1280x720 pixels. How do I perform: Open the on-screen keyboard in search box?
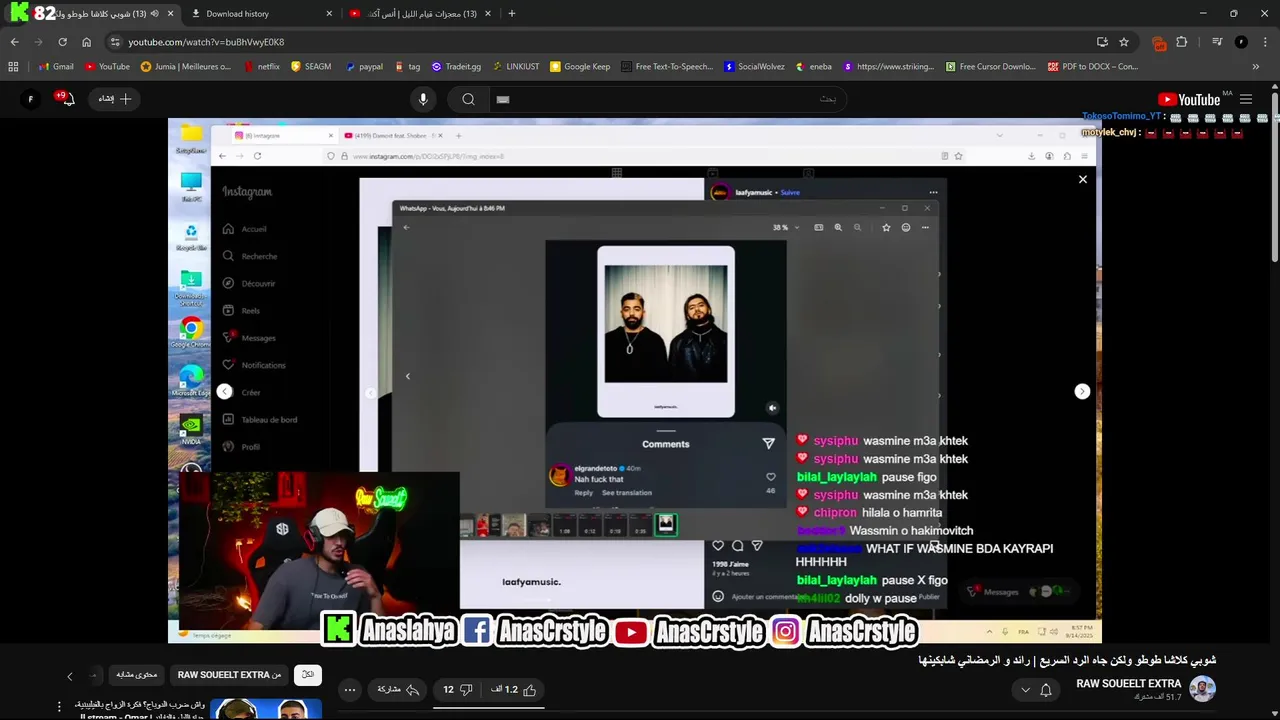click(x=503, y=99)
